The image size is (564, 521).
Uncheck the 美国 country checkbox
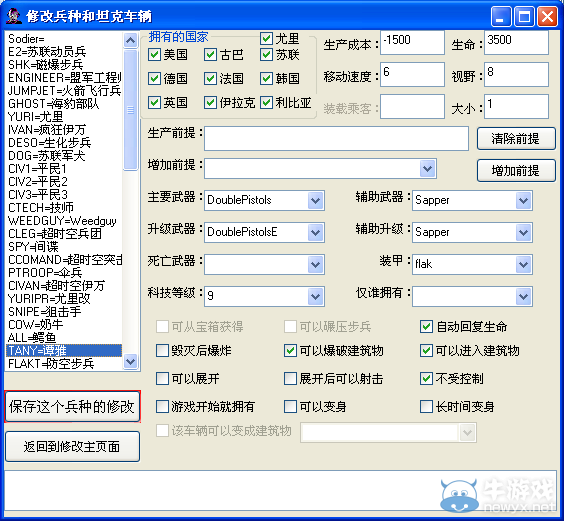pos(154,55)
